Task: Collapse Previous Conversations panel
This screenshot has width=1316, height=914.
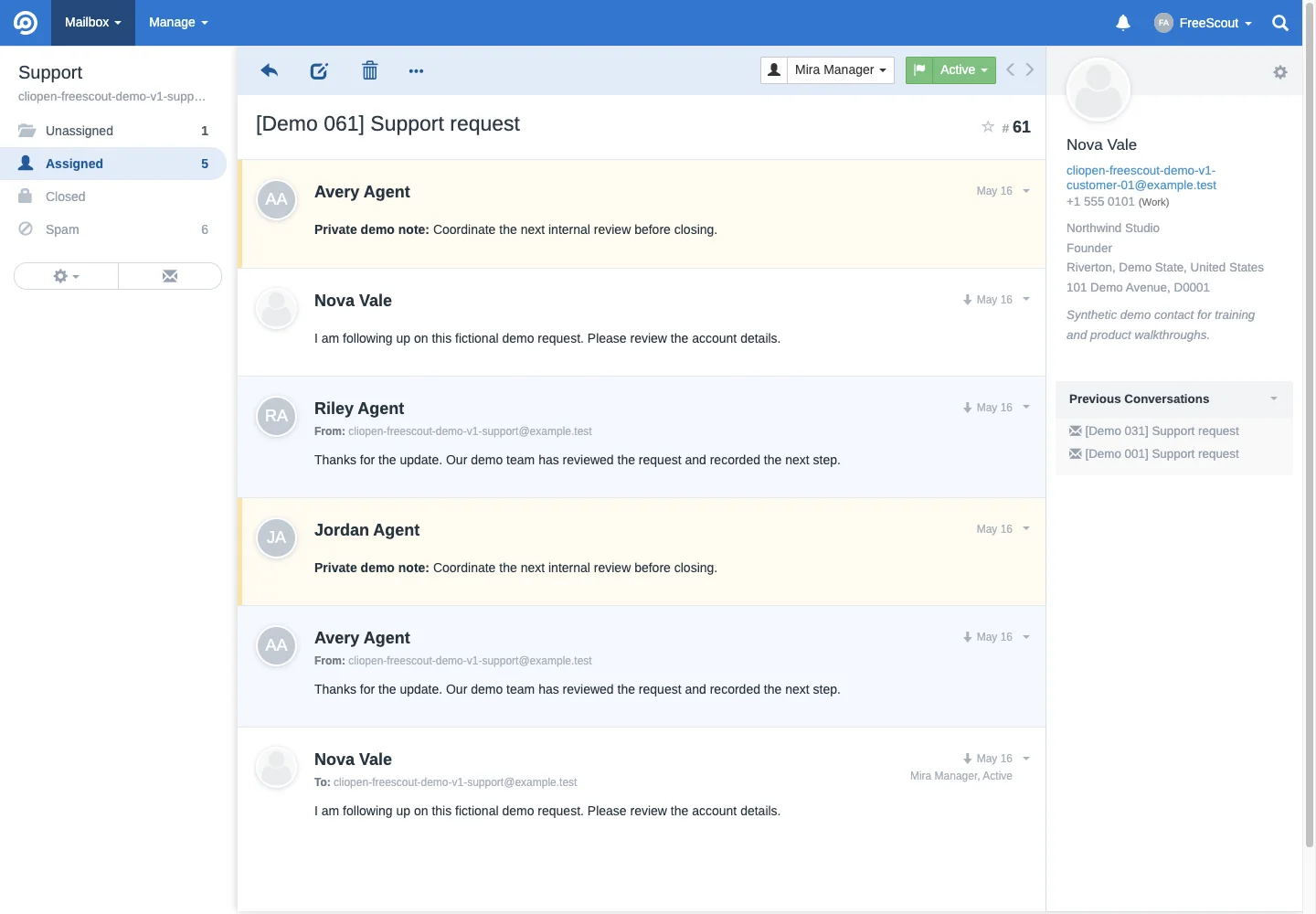Action: 1274,399
